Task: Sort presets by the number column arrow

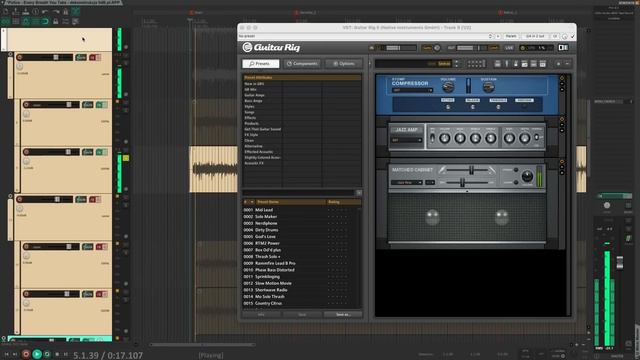Action: (252, 202)
